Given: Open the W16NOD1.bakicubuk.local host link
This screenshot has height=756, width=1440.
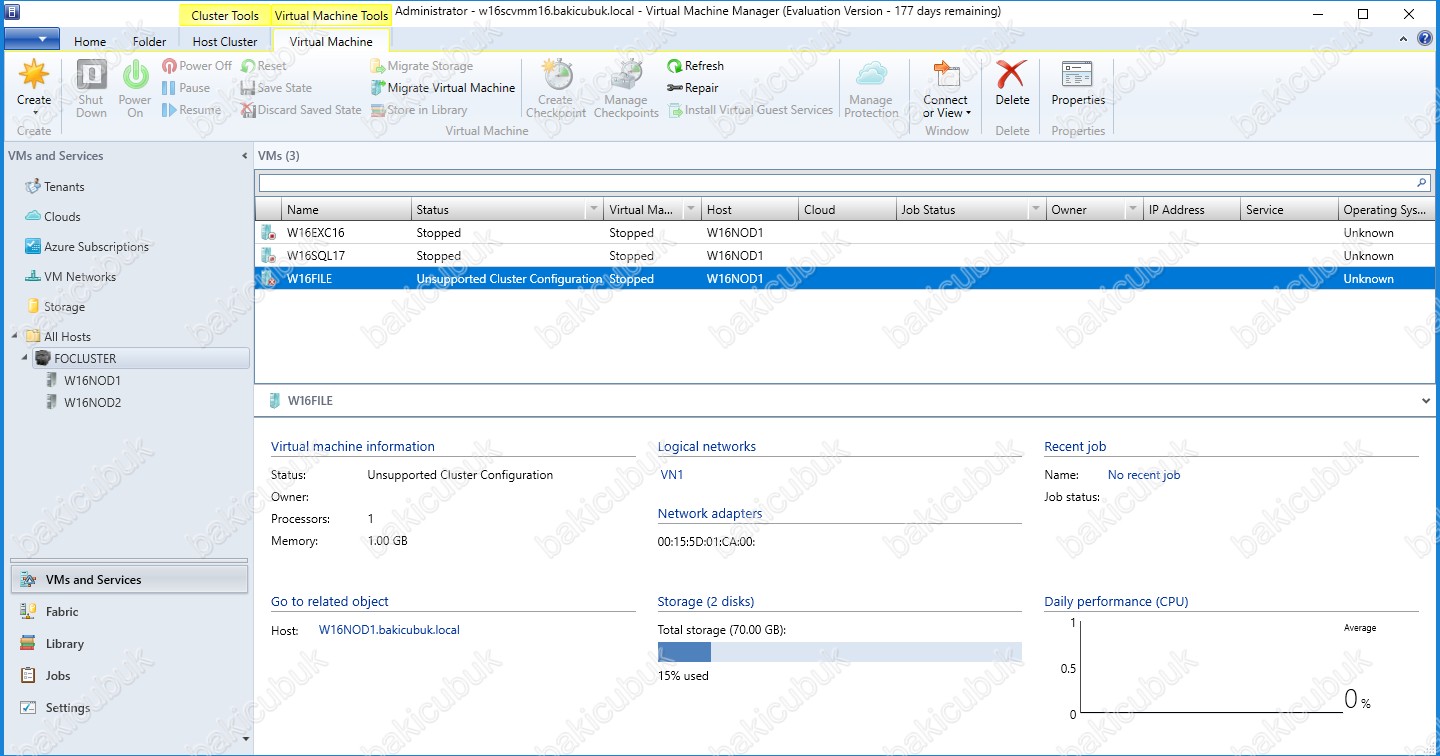Looking at the screenshot, I should click(388, 630).
